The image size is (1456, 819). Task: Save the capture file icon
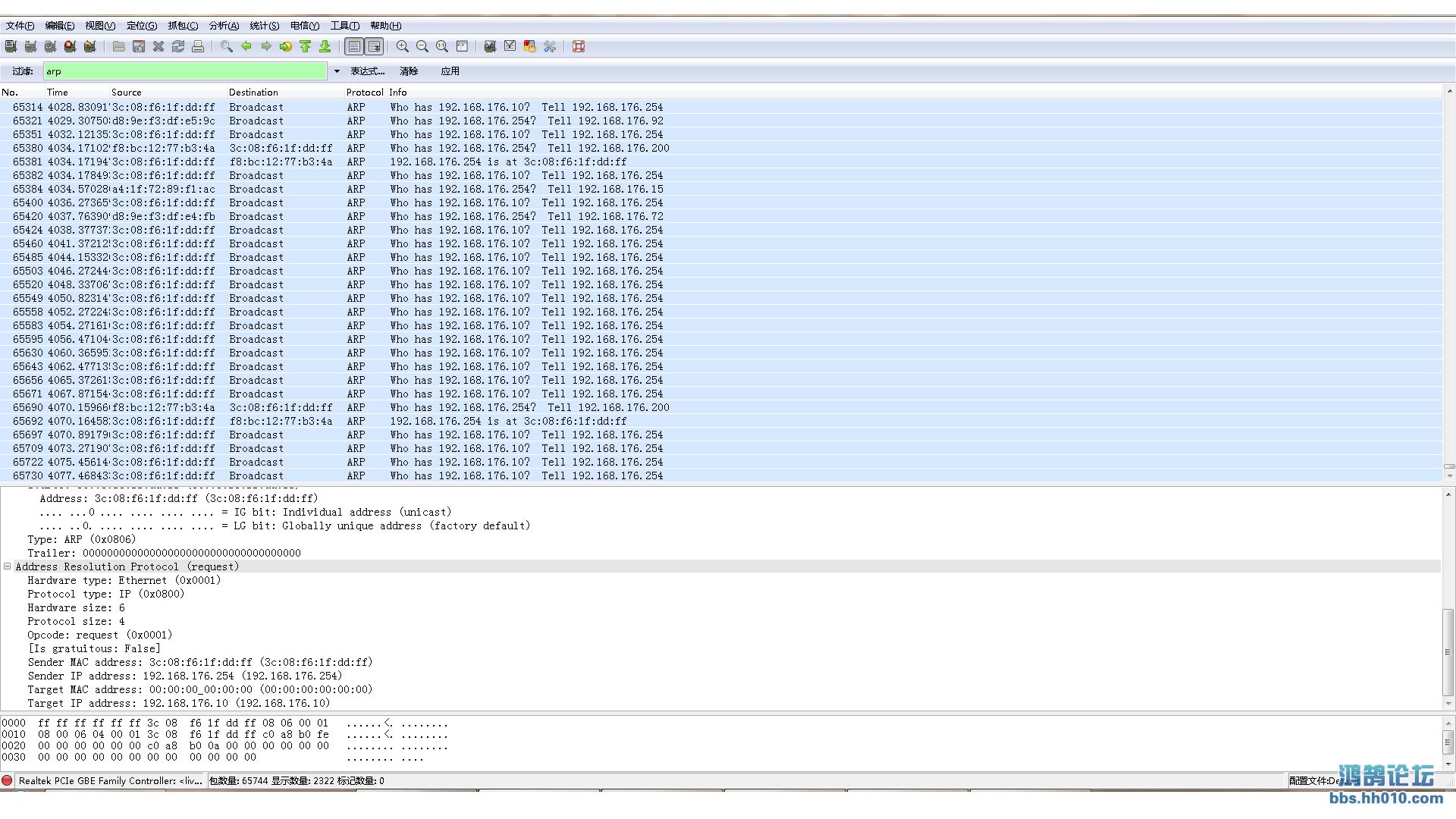139,46
